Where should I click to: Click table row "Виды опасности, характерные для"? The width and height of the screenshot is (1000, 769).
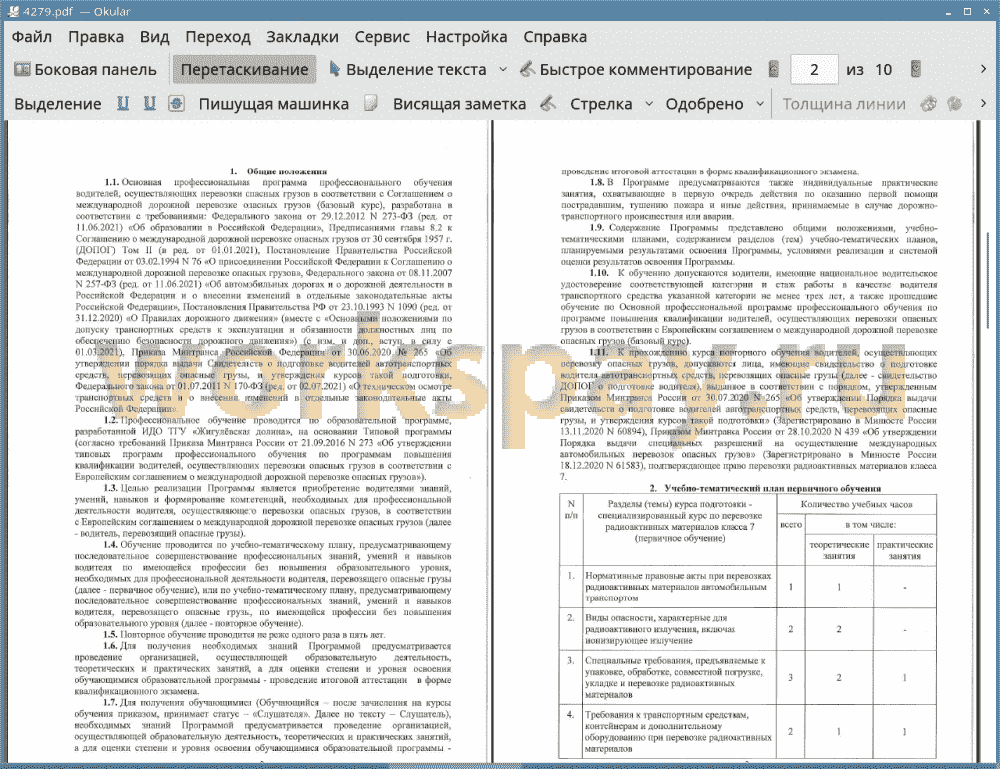pos(748,629)
